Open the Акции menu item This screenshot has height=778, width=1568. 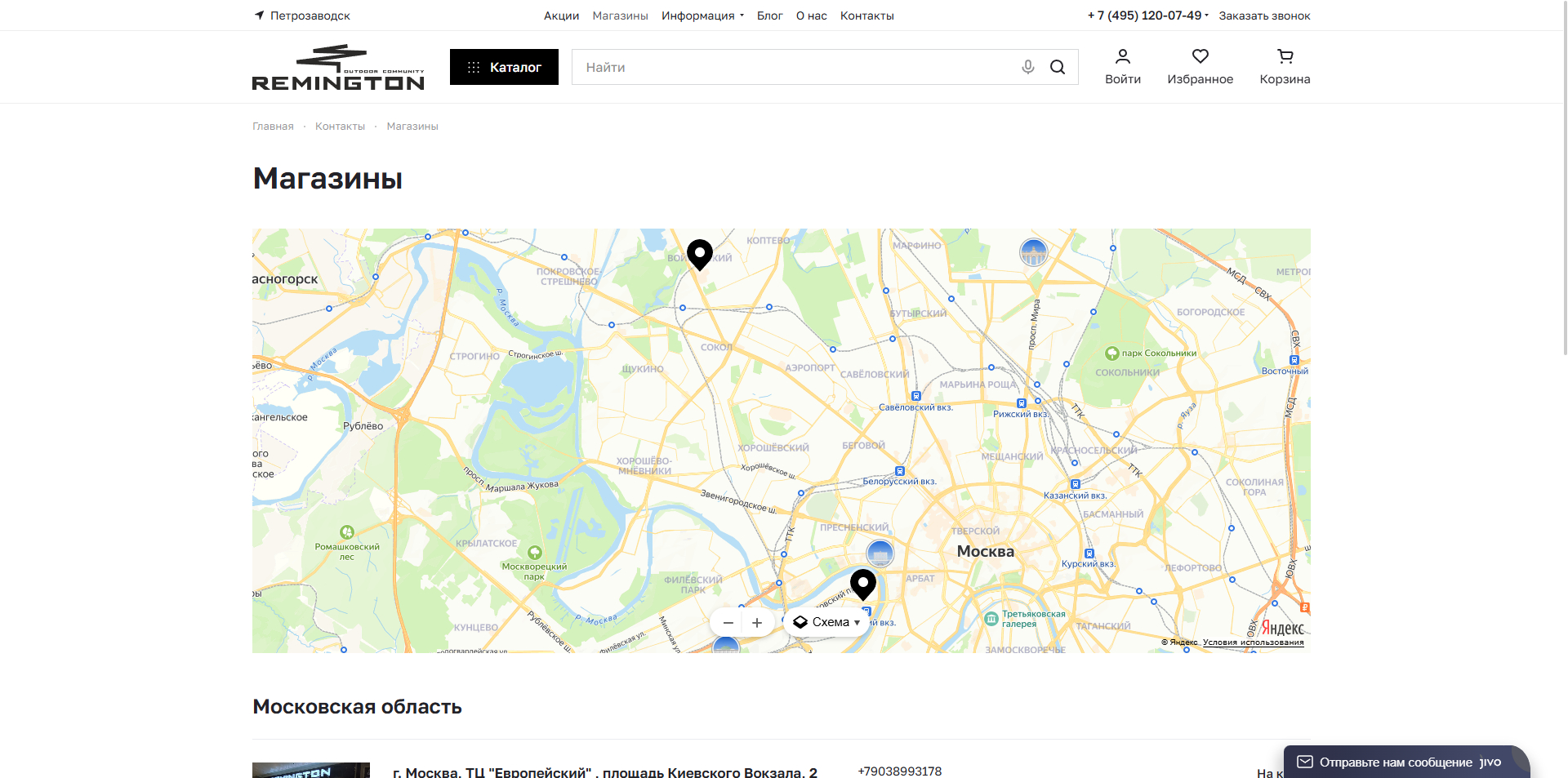coord(561,16)
